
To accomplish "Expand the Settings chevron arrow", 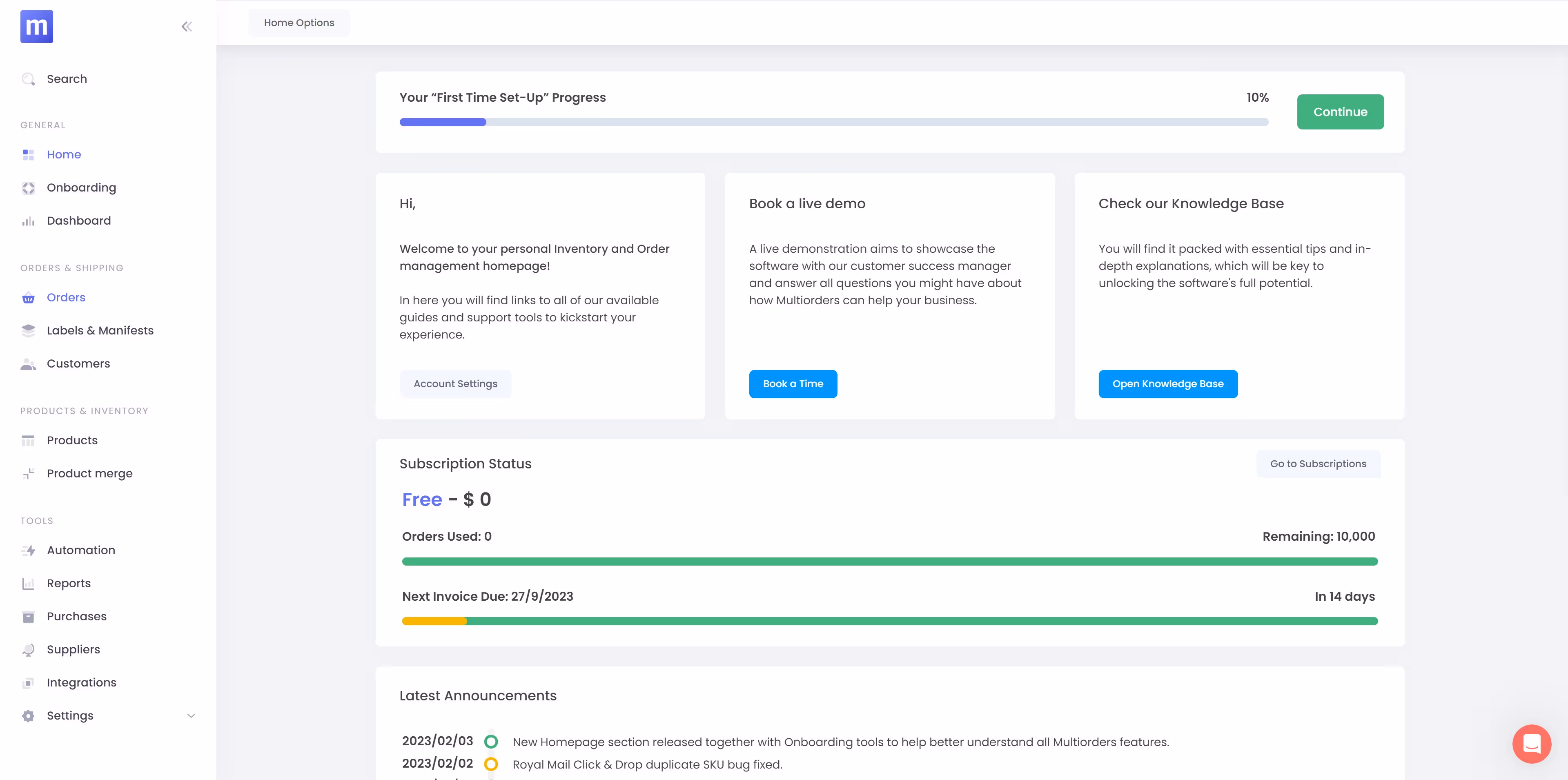I will [x=191, y=716].
